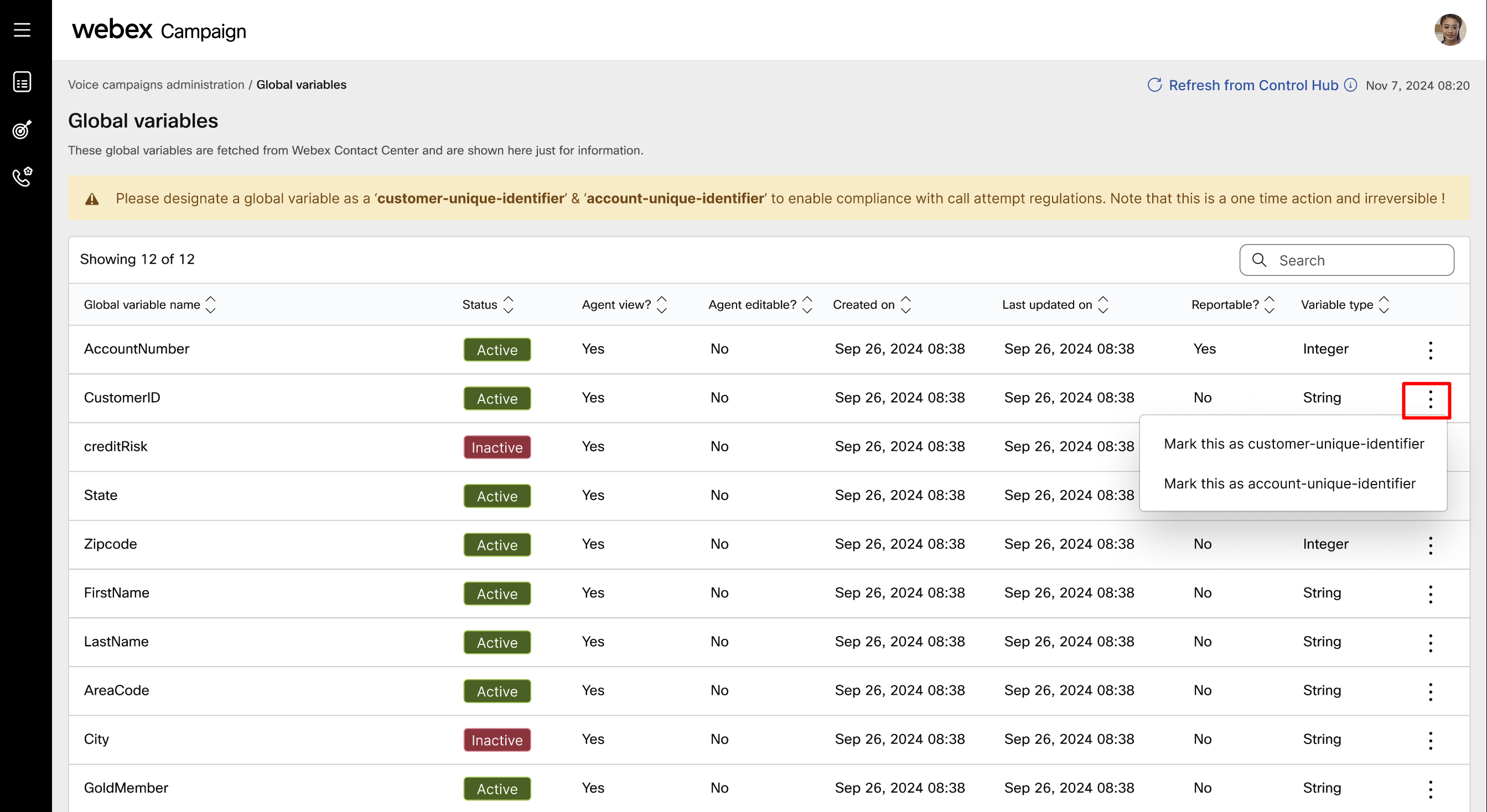Click Refresh from Control Hub link
The height and width of the screenshot is (812, 1487).
pos(1253,85)
